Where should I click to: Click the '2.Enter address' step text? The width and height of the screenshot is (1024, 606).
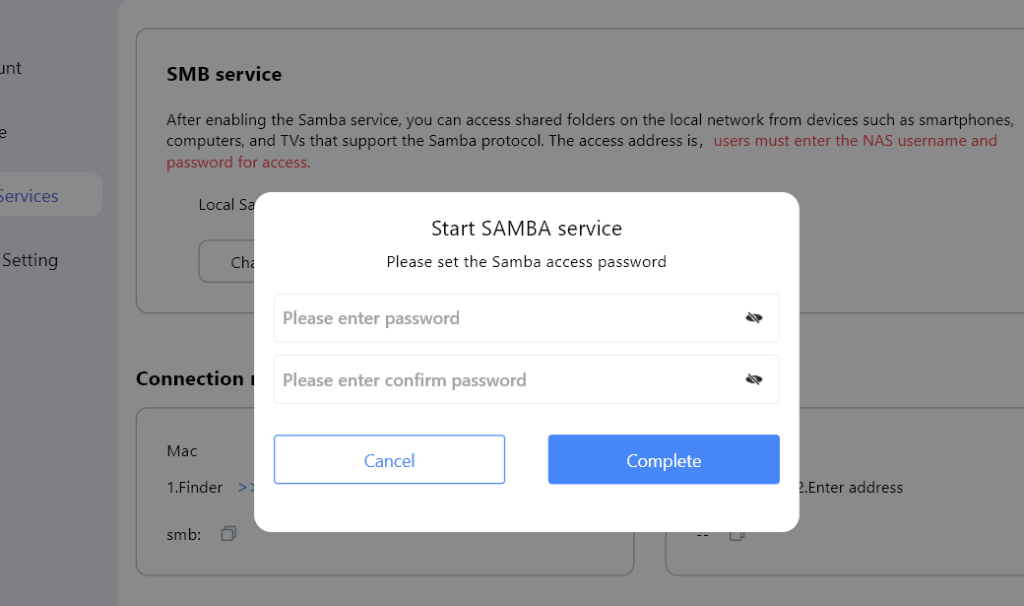[x=850, y=488]
